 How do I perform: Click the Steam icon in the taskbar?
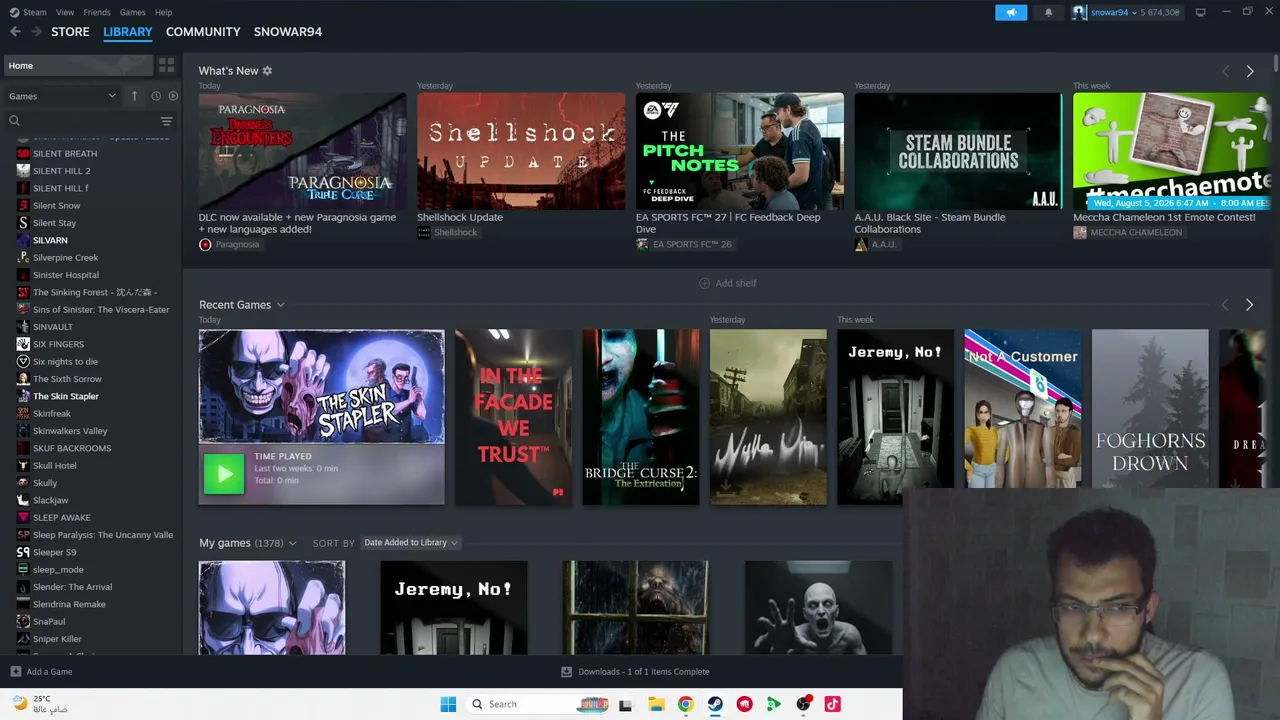click(x=715, y=704)
